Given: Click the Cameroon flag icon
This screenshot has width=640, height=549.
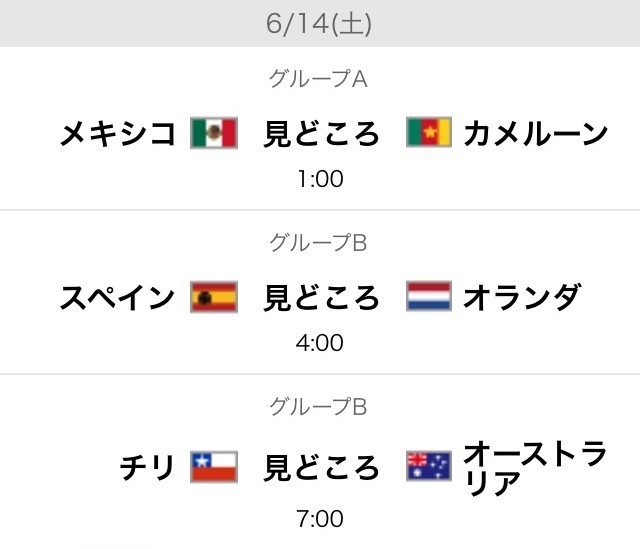Looking at the screenshot, I should 429,133.
